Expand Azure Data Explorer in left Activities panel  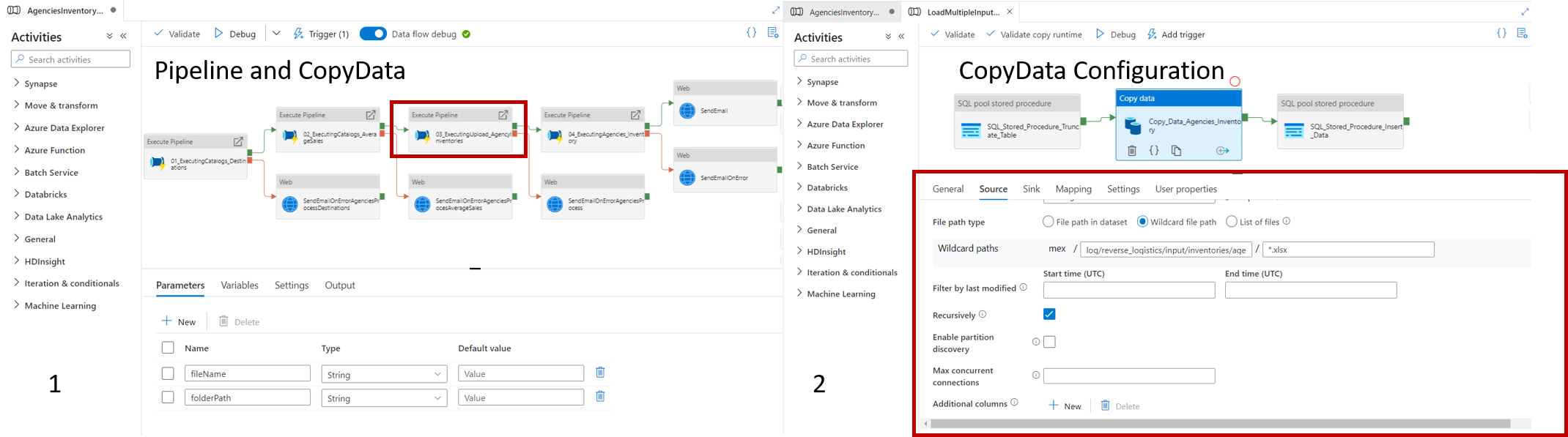pos(17,127)
